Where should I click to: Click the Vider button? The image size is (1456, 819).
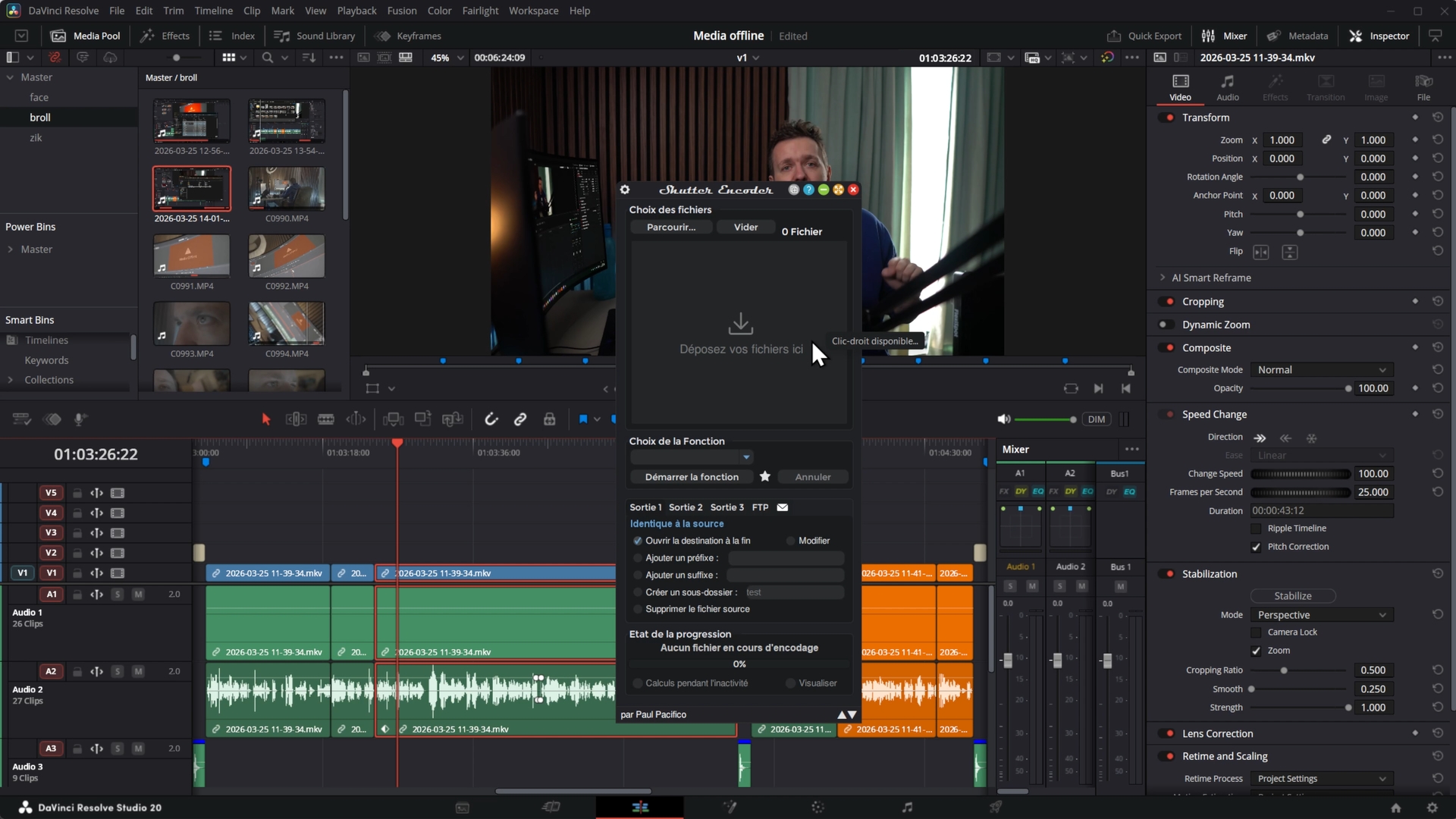(745, 227)
